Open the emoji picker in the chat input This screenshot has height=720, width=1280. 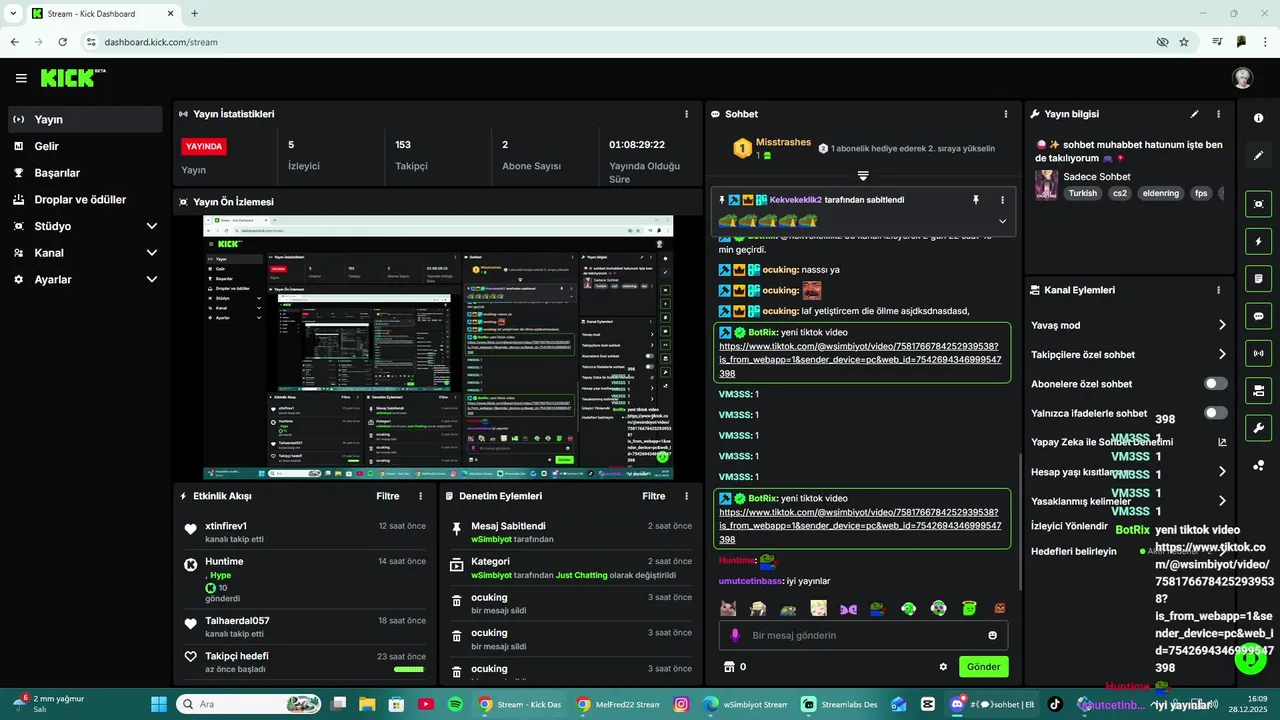[992, 635]
